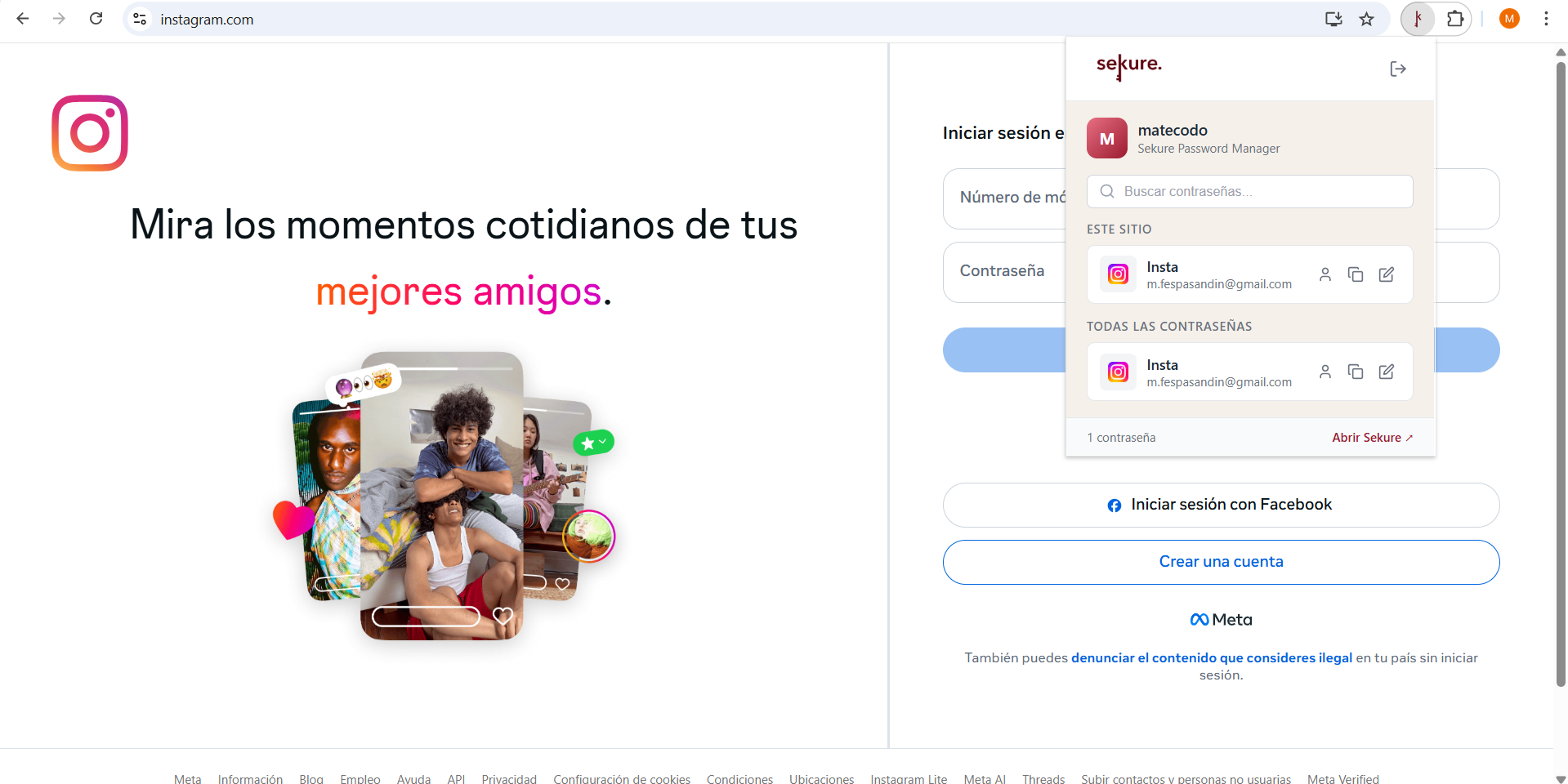The height and width of the screenshot is (784, 1568).
Task: Open the browser Extensions puzzle icon
Action: (1455, 19)
